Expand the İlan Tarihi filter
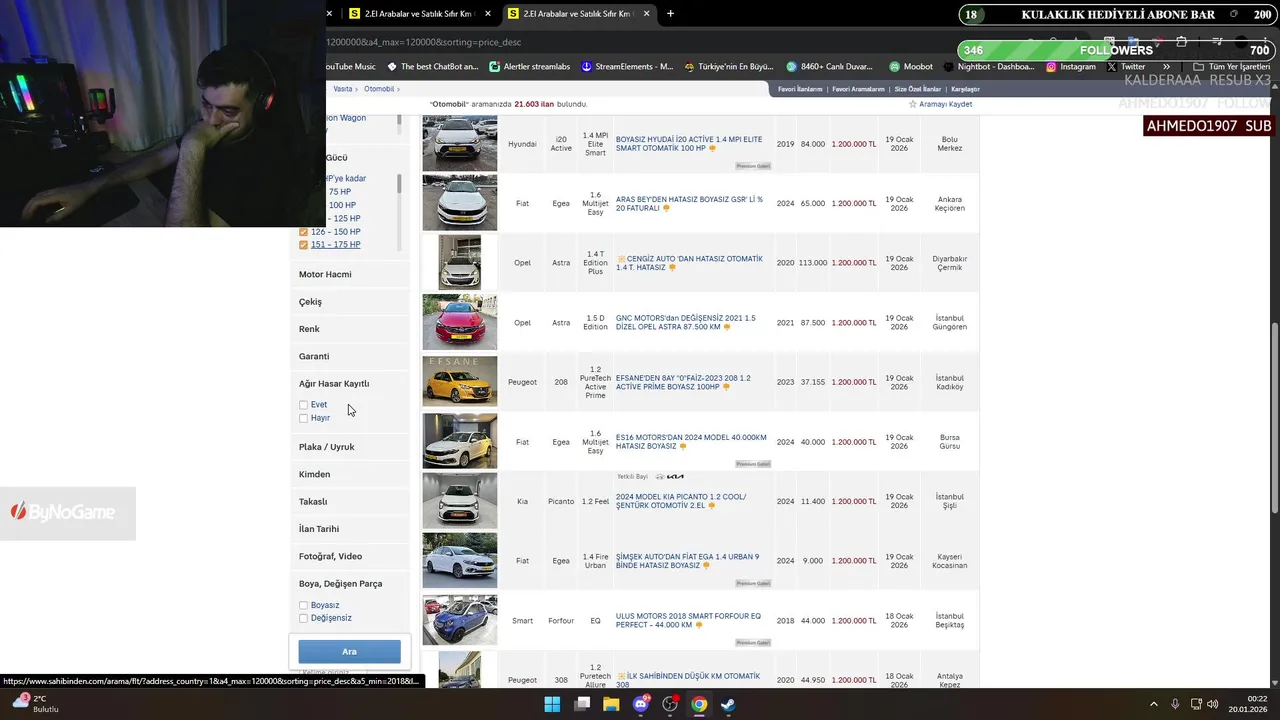The width and height of the screenshot is (1280, 720). (319, 529)
